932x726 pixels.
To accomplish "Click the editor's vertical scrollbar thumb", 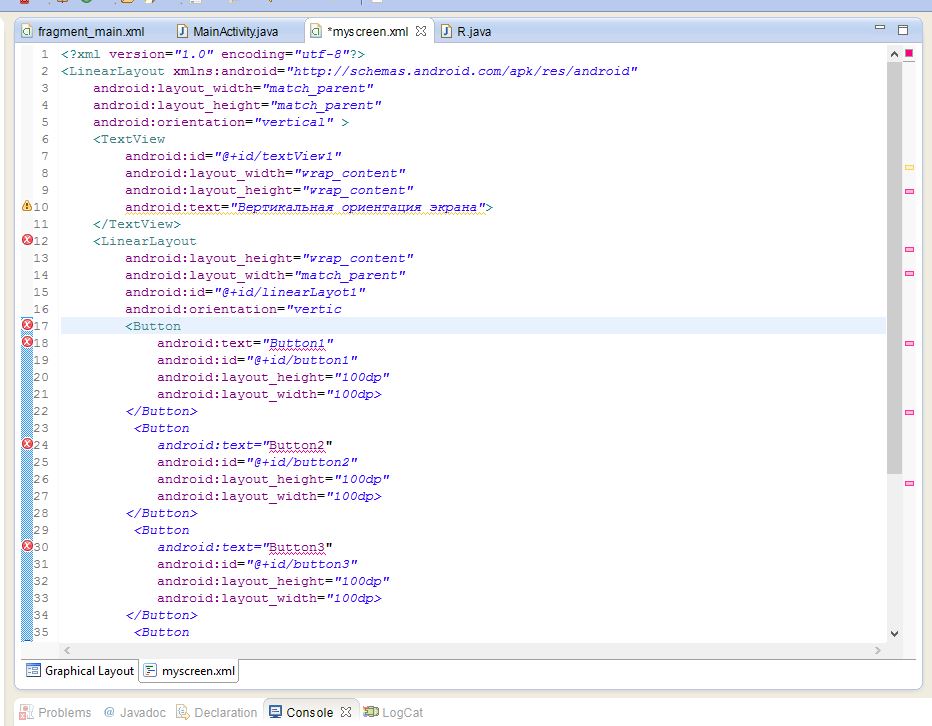I will (894, 268).
